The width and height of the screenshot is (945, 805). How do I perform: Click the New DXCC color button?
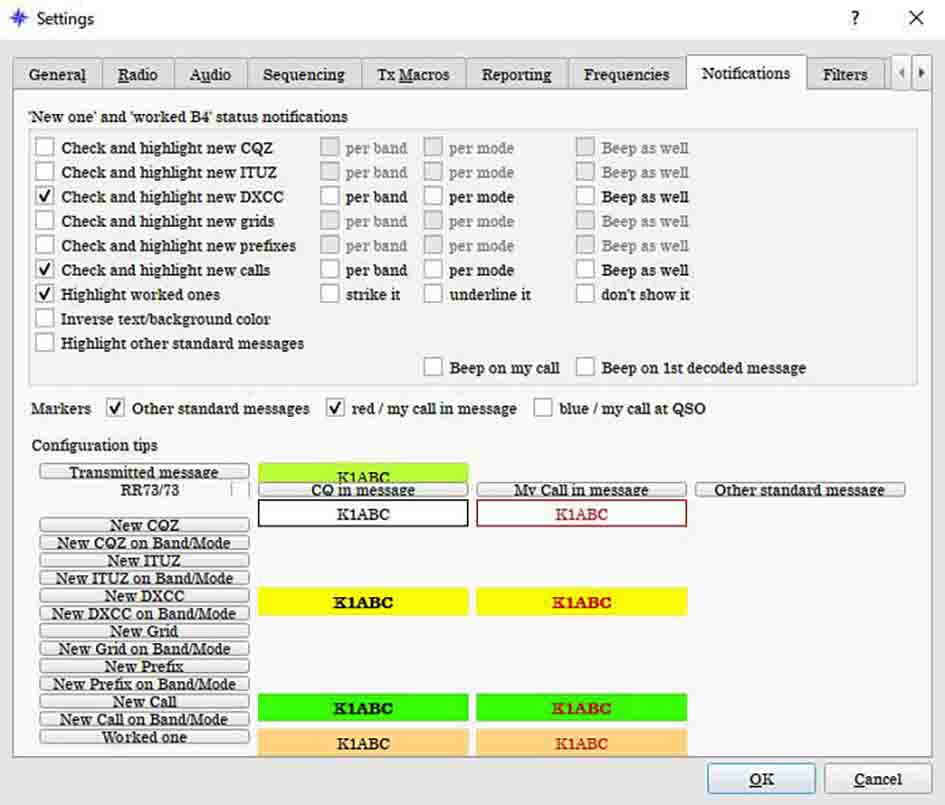click(144, 596)
